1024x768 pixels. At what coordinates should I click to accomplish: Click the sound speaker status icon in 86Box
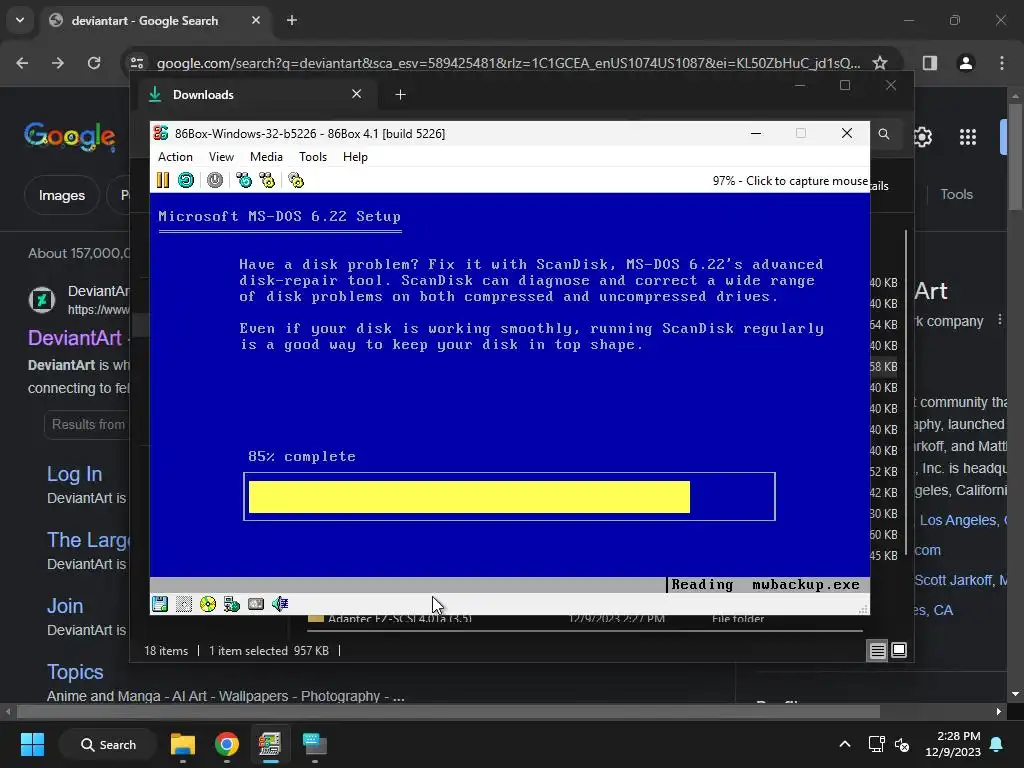tap(280, 604)
